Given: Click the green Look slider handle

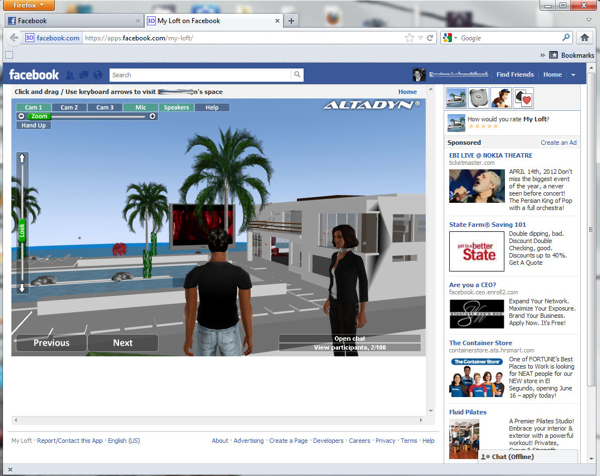Looking at the screenshot, I should 22,231.
